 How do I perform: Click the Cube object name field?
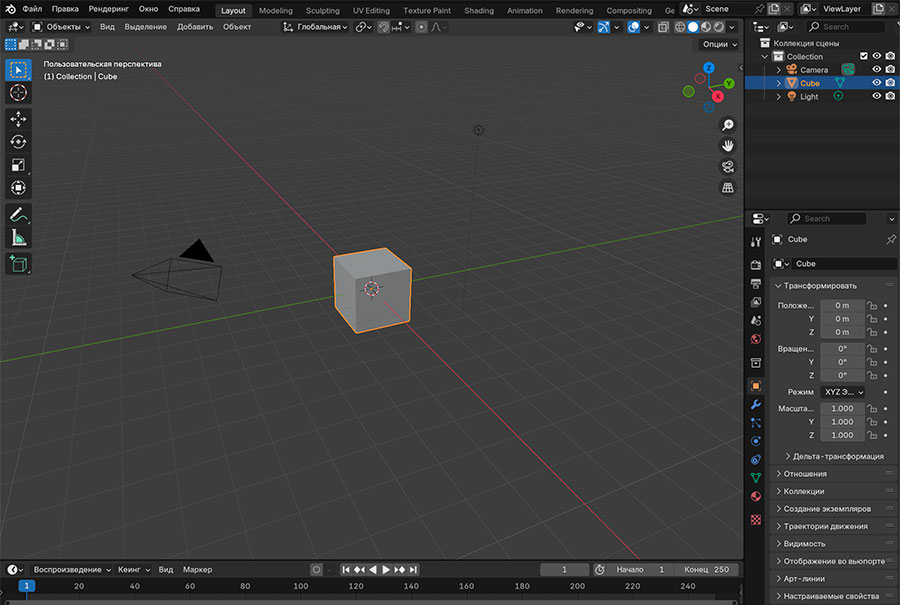tap(844, 263)
